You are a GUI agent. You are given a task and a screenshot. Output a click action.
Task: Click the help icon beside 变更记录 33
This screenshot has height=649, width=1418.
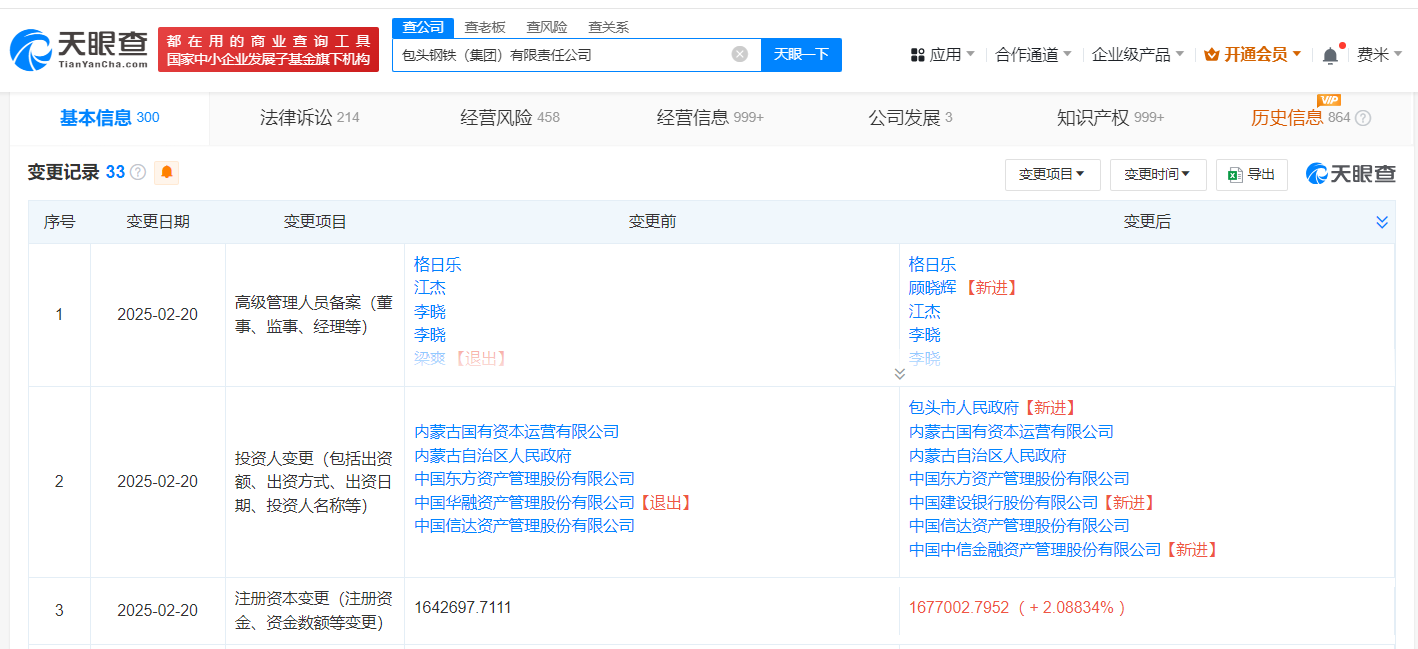point(138,172)
